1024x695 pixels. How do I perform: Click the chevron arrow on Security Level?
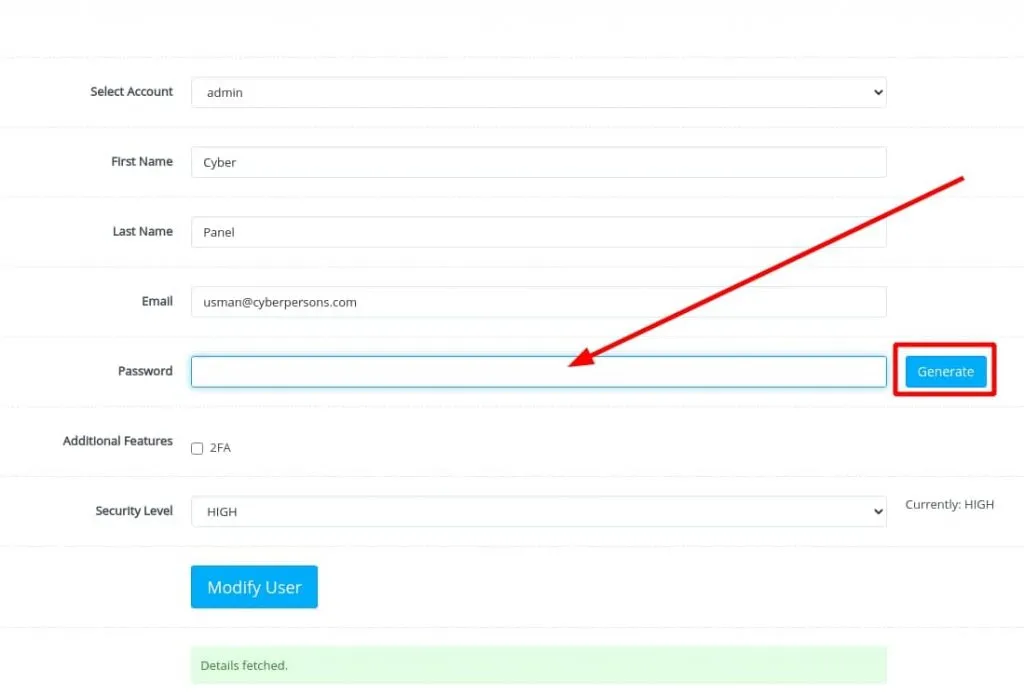click(x=877, y=511)
